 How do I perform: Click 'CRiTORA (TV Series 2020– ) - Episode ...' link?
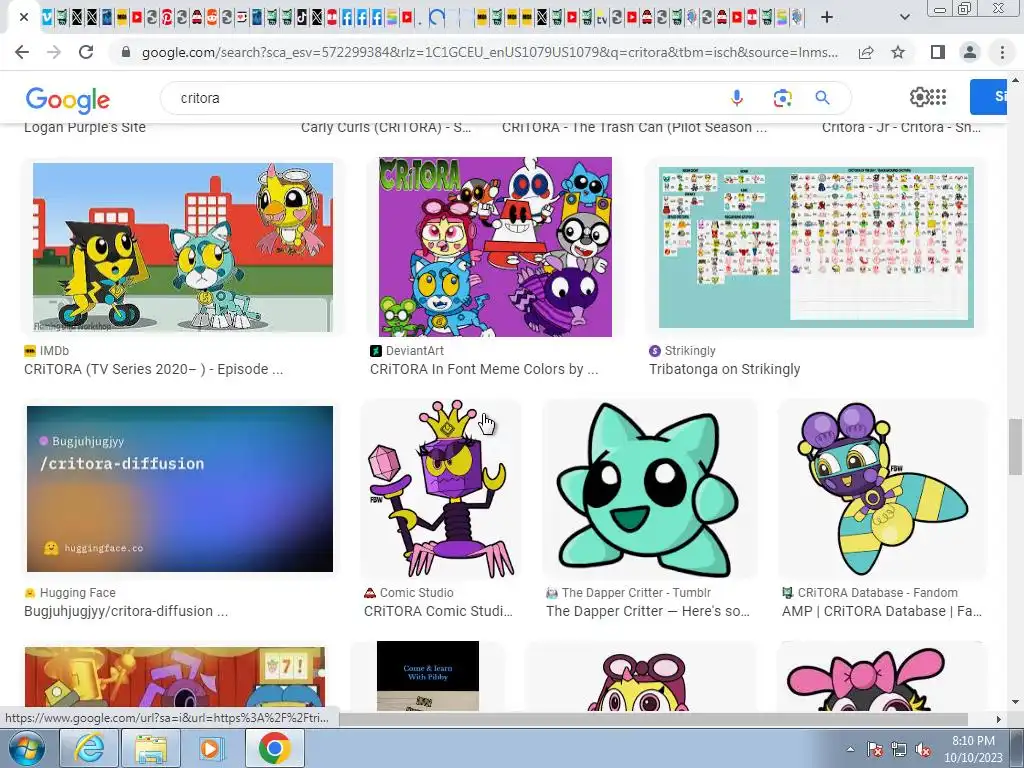tap(153, 369)
